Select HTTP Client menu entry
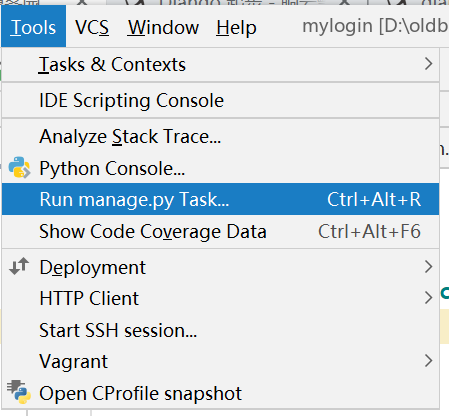Viewport: 449px width, 416px height. tap(220, 298)
